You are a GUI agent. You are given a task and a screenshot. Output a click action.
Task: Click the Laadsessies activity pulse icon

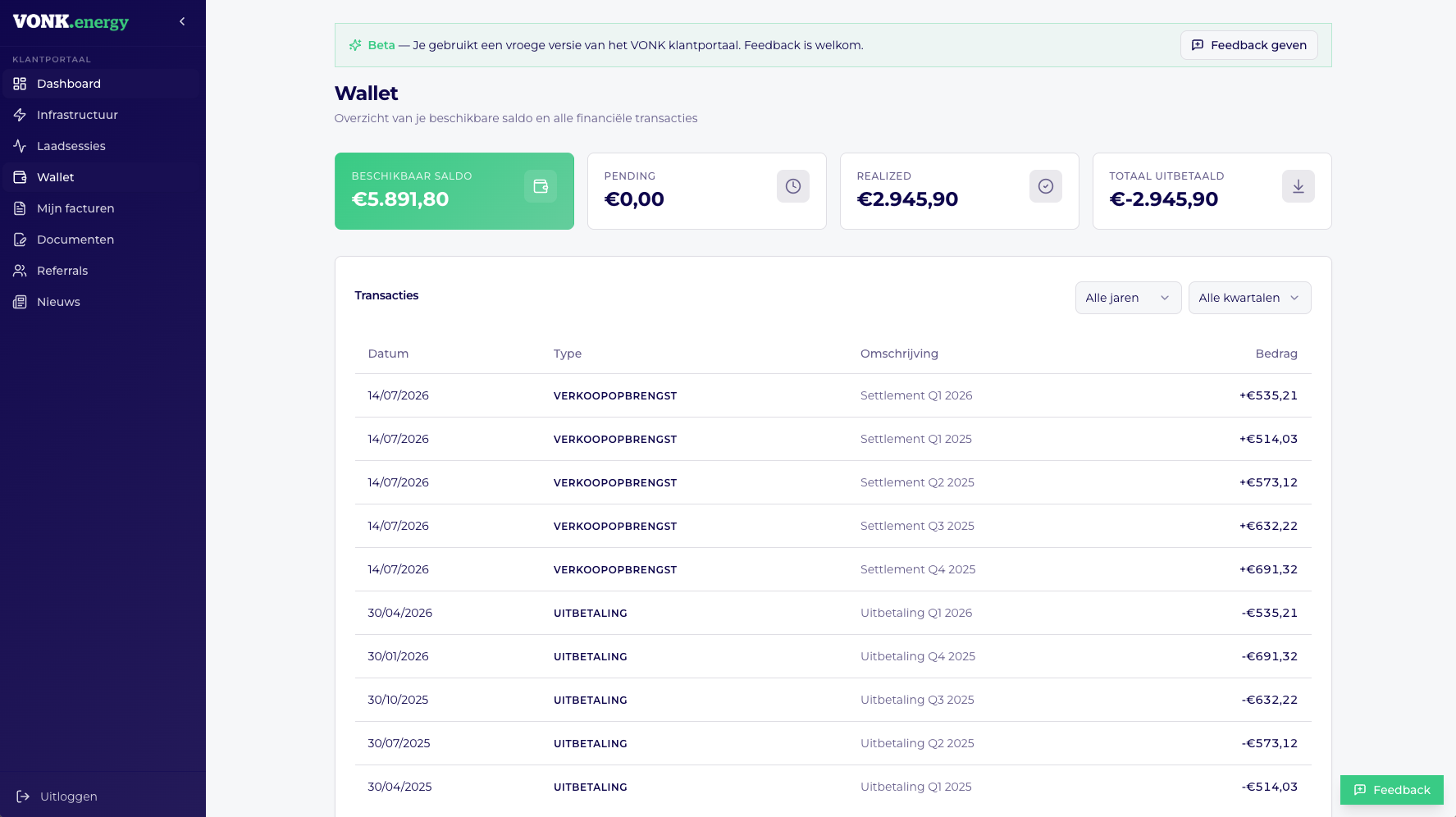[20, 146]
